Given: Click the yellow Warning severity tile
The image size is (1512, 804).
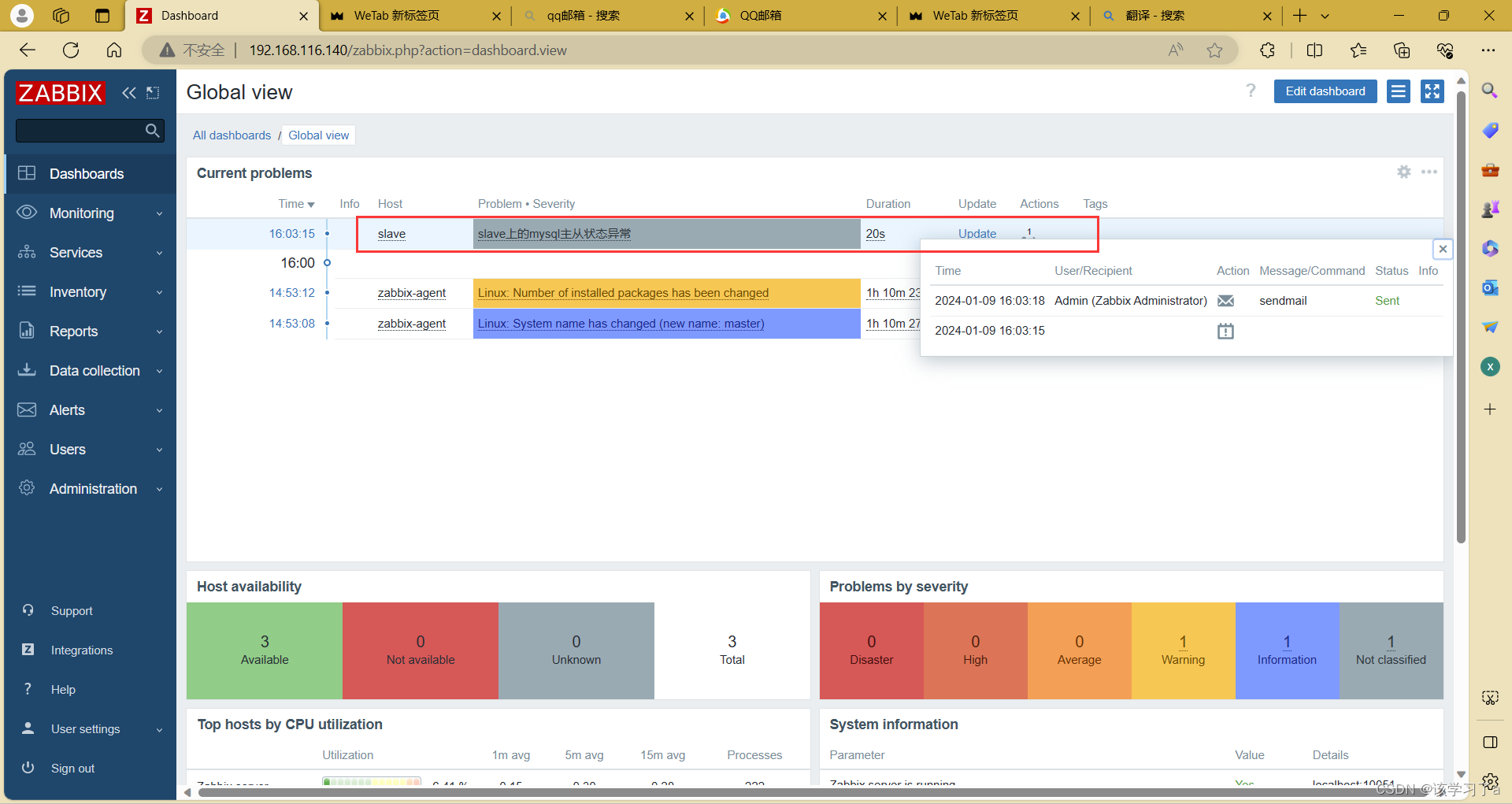Looking at the screenshot, I should point(1183,650).
